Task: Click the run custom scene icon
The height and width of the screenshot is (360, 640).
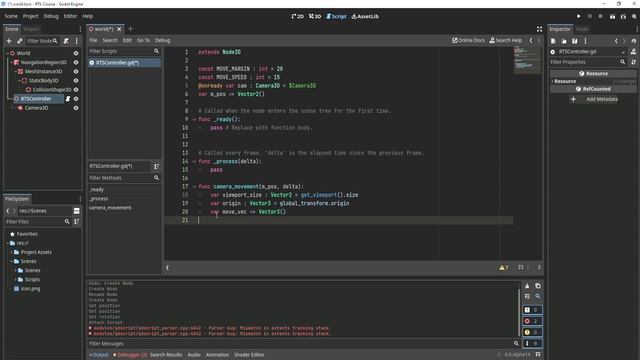Action: [623, 16]
